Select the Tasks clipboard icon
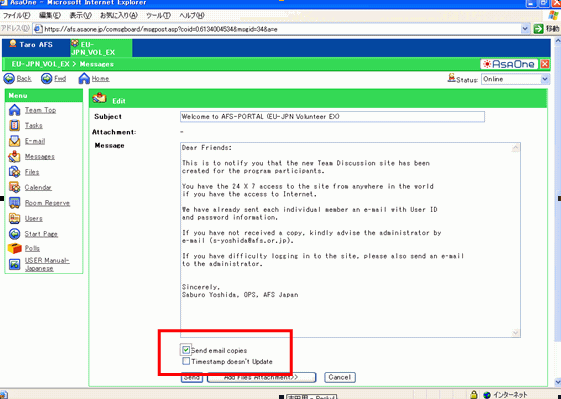Screen dimensions: 561x399 click(14, 125)
